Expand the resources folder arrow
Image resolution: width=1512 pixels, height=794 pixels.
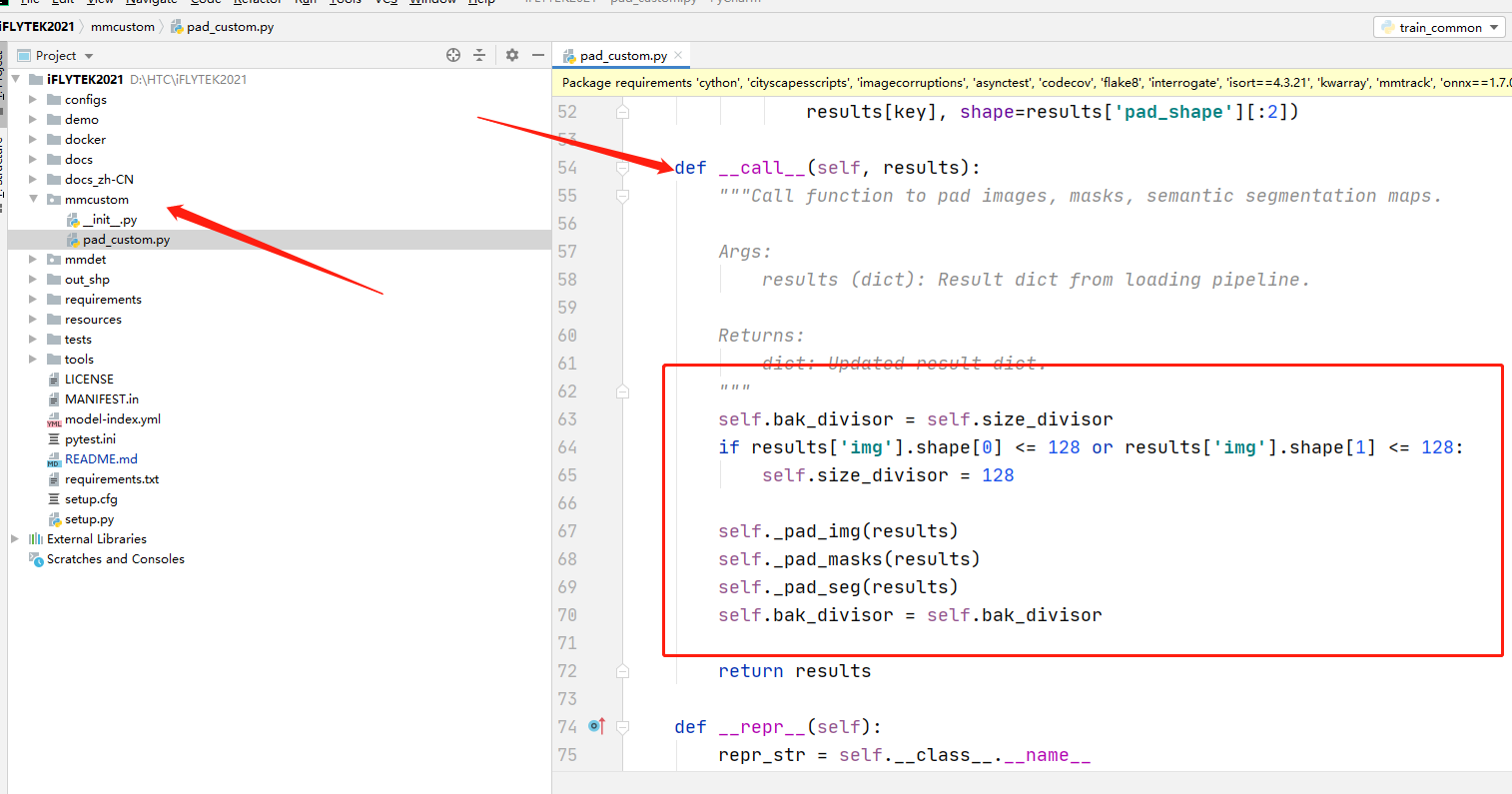coord(33,319)
